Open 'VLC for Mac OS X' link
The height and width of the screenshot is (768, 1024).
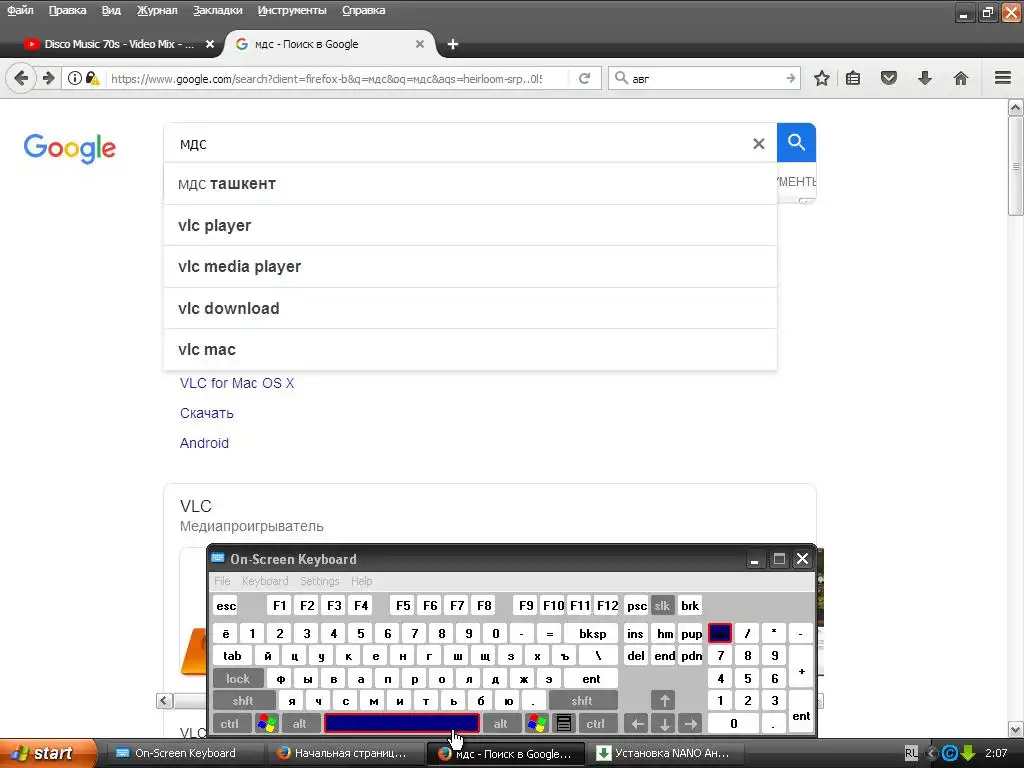click(x=236, y=383)
